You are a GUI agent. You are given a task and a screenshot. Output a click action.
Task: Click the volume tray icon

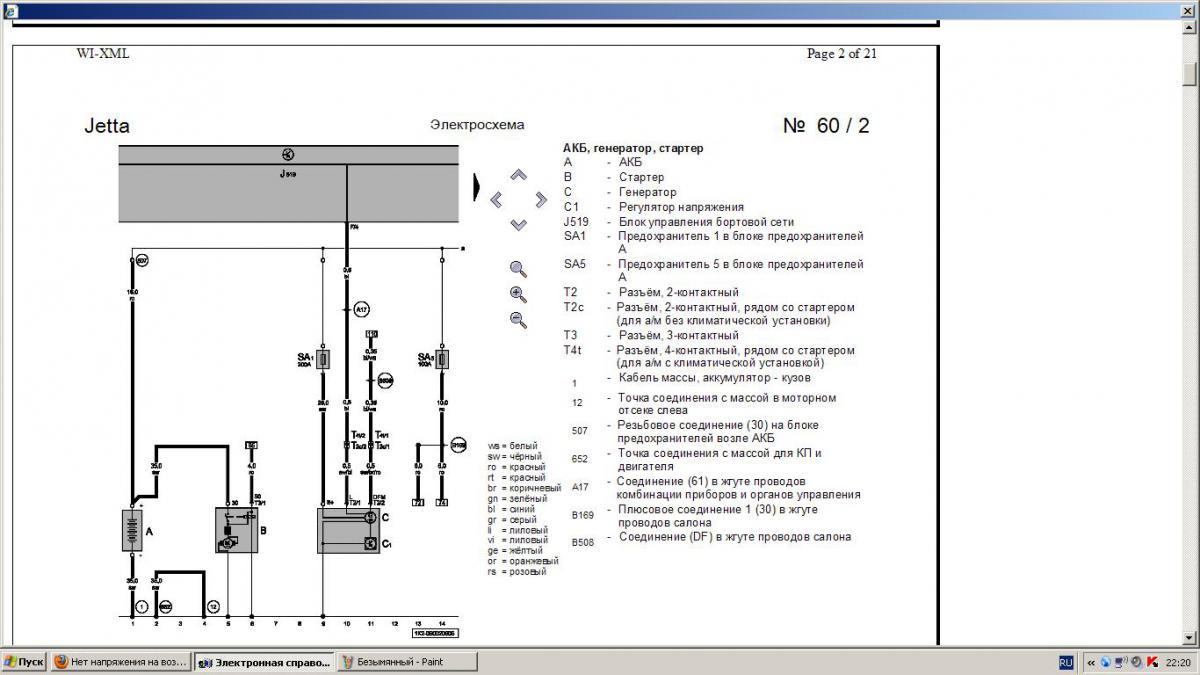[x=1136, y=662]
